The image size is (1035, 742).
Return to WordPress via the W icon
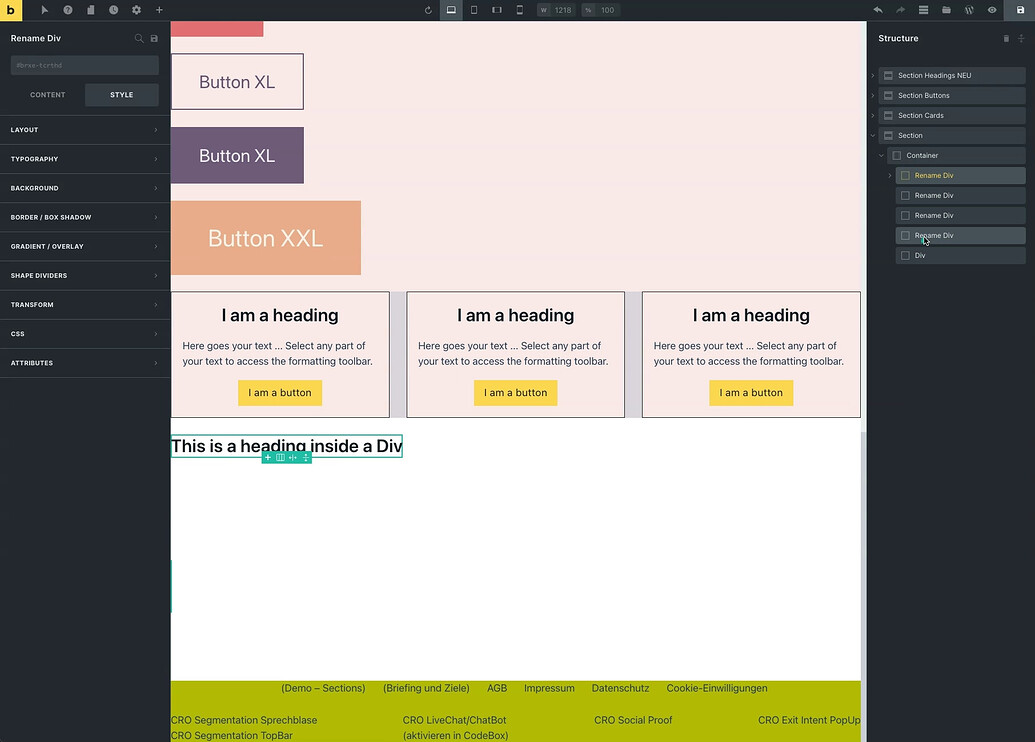970,10
